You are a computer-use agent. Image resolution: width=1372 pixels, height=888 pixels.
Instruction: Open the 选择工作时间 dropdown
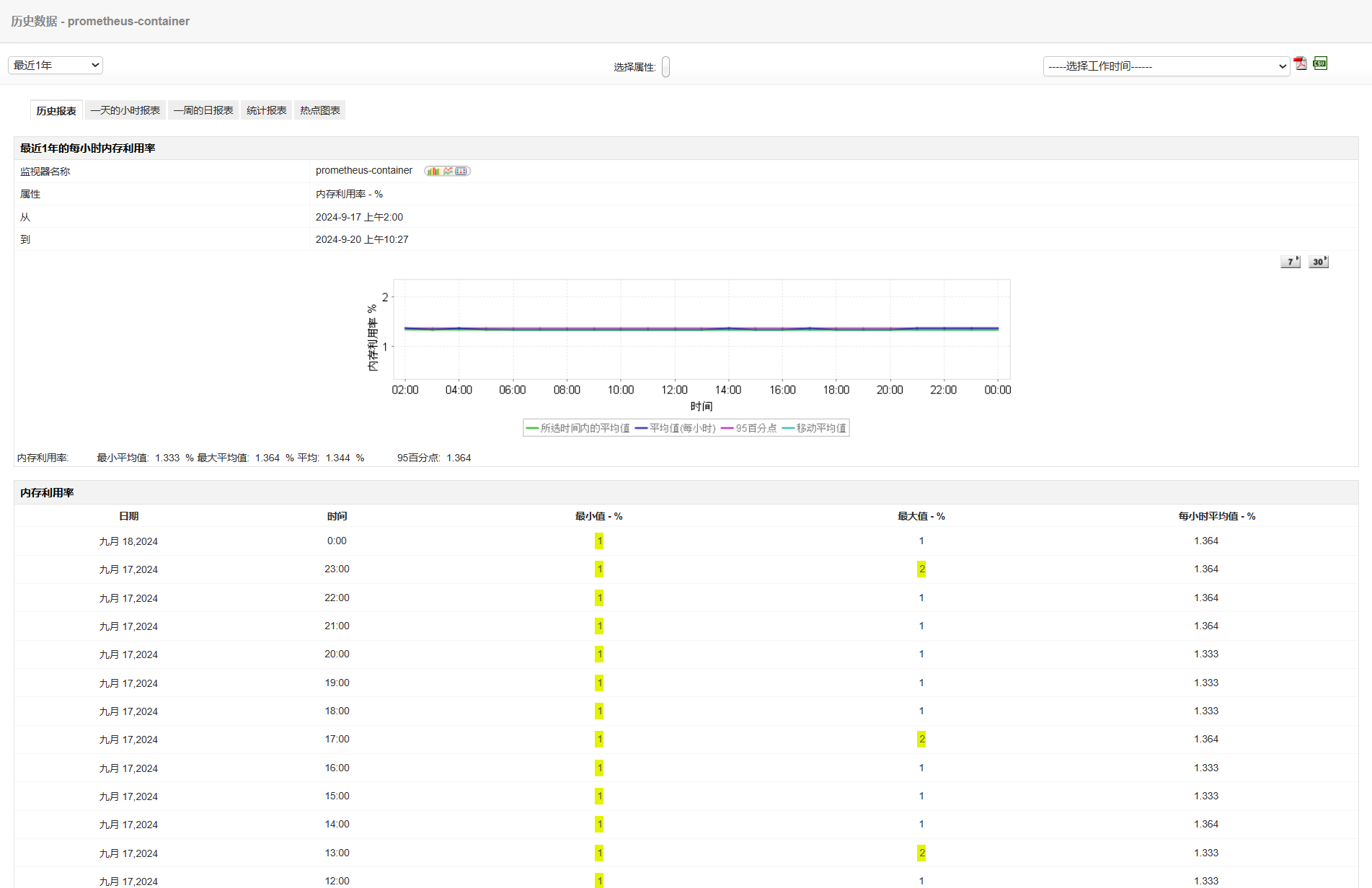click(x=1166, y=66)
